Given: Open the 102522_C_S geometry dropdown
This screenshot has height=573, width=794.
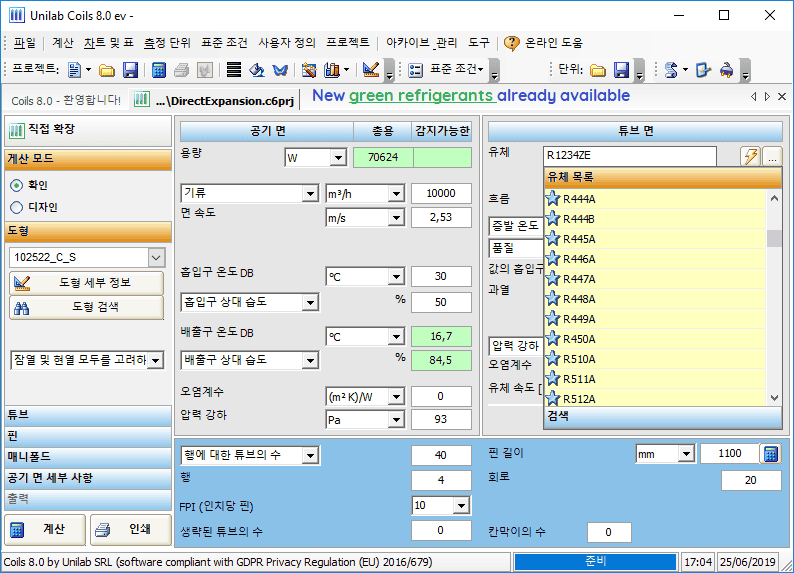Looking at the screenshot, I should coord(155,258).
